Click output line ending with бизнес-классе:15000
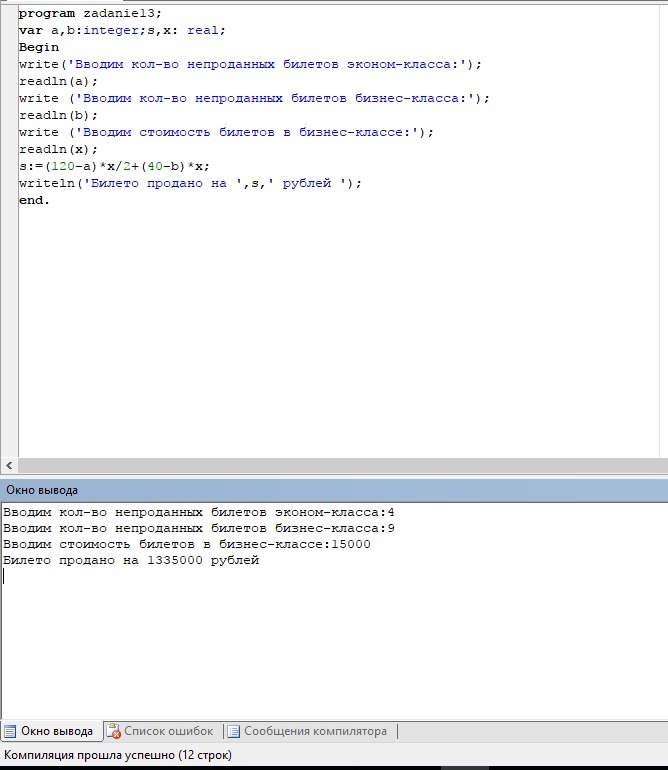 pos(187,545)
